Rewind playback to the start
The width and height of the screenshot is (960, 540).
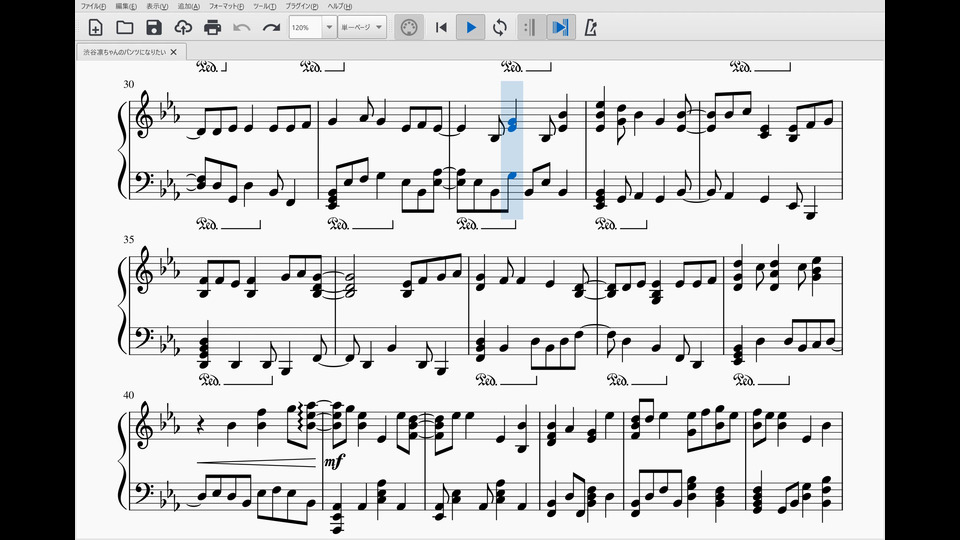(x=441, y=28)
